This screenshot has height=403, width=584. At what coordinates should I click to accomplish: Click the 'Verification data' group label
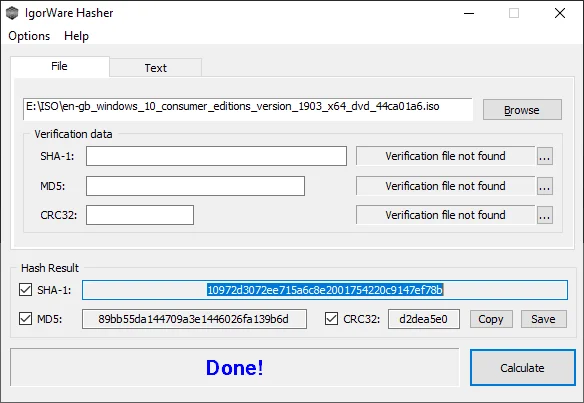[73, 134]
